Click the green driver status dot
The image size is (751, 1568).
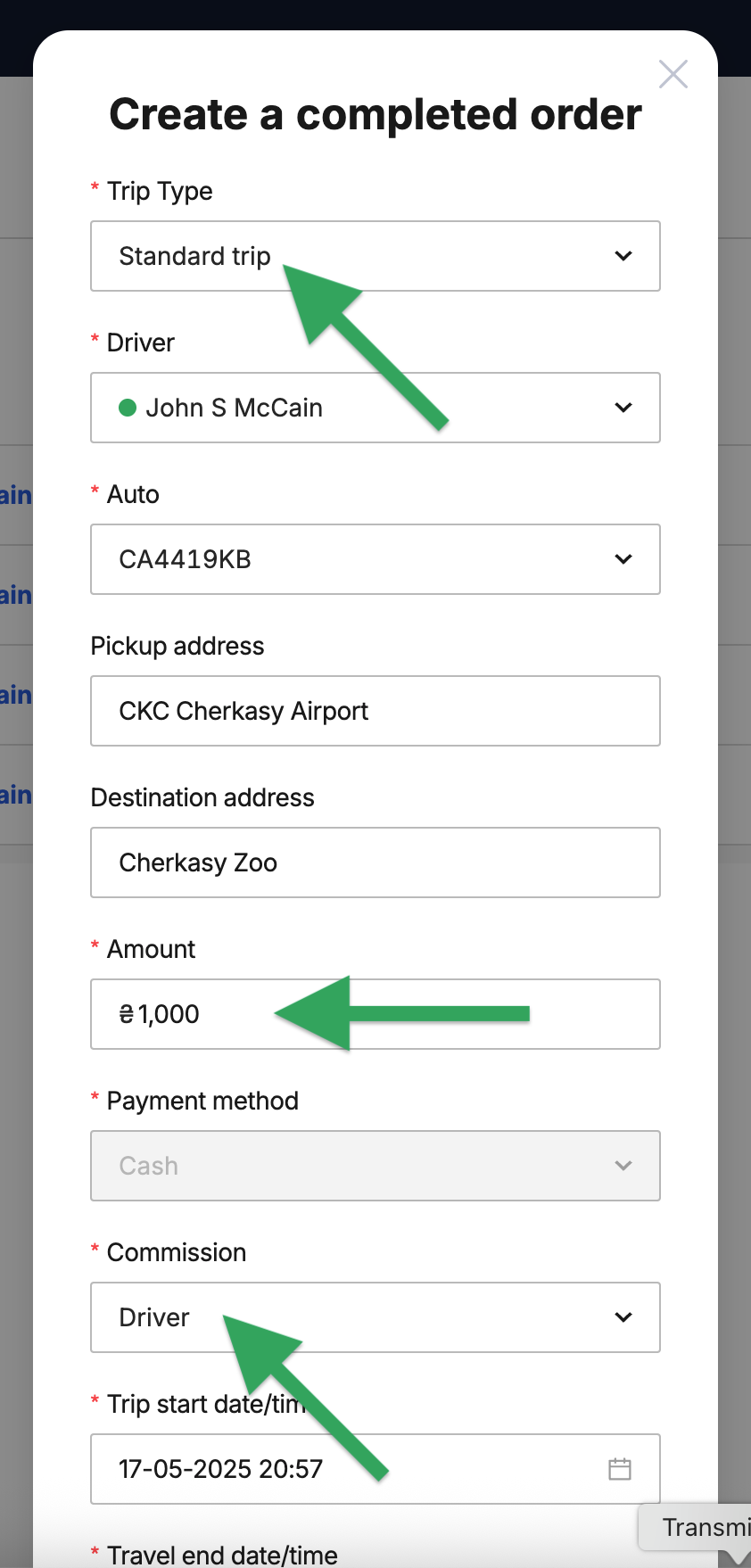pyautogui.click(x=128, y=408)
